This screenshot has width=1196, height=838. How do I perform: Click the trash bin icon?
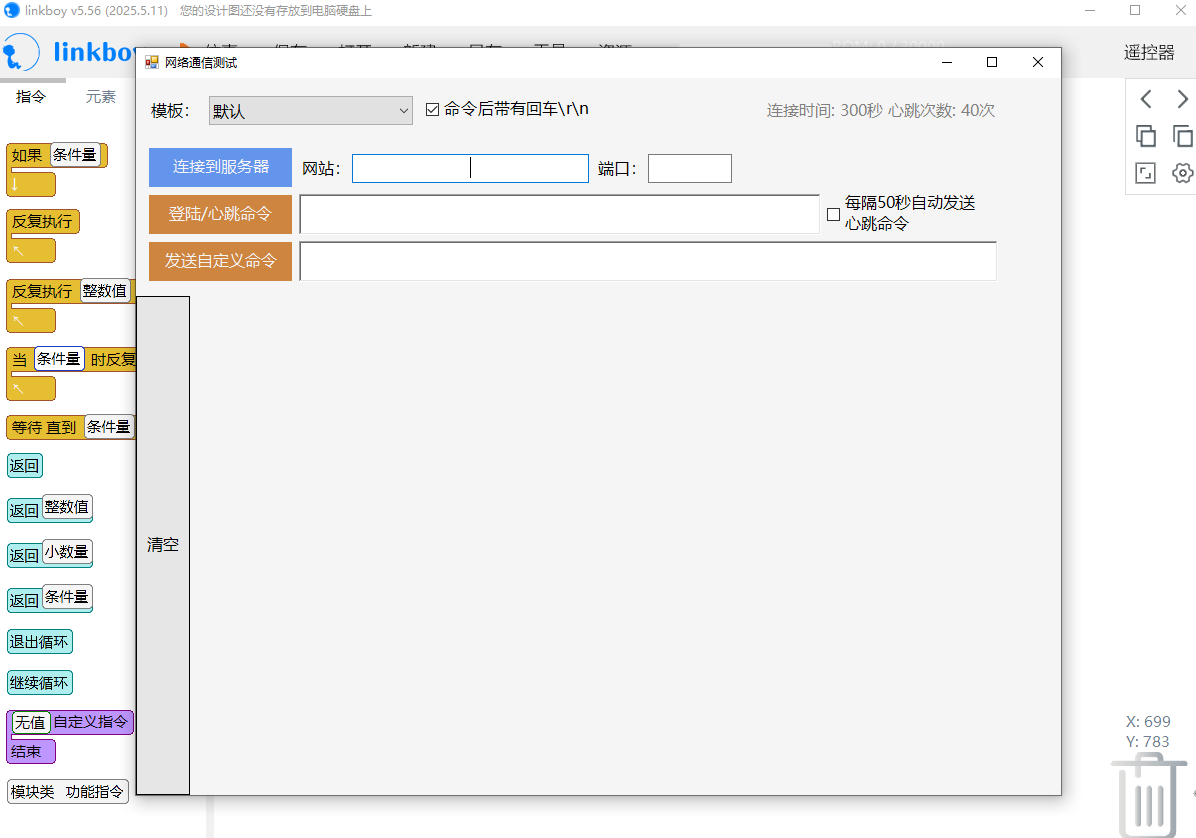(x=1148, y=794)
